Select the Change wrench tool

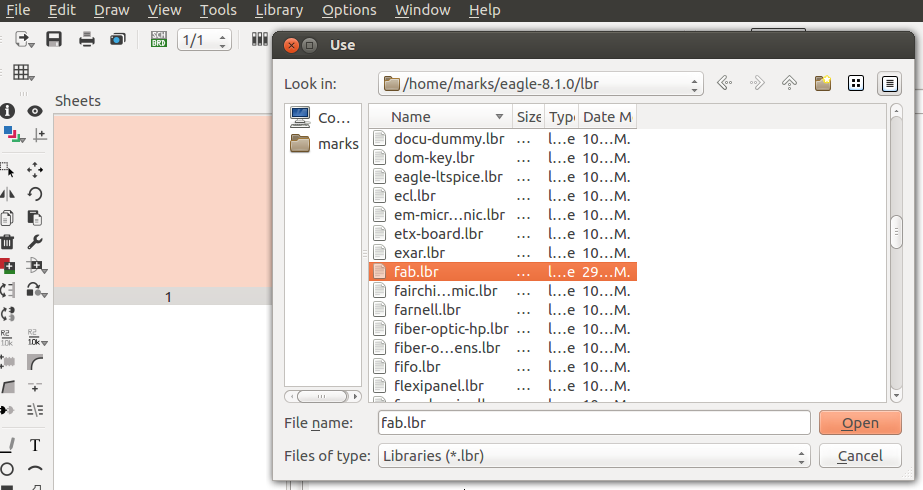[x=35, y=242]
